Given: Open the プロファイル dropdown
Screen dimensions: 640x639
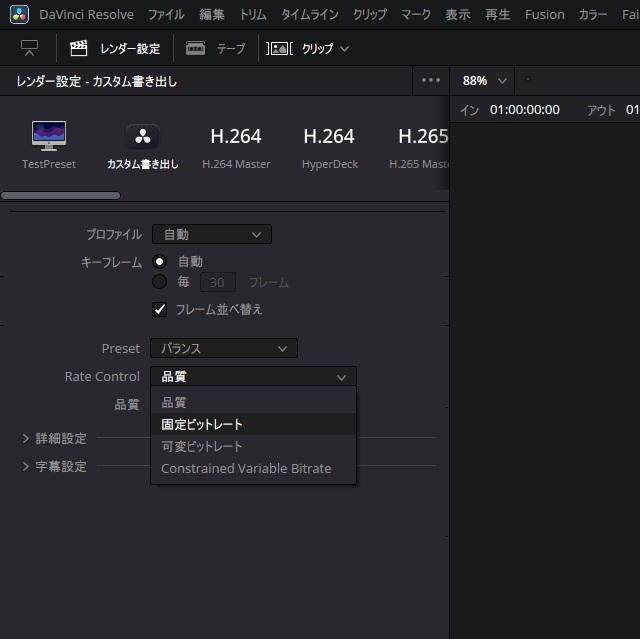Looking at the screenshot, I should [x=211, y=234].
